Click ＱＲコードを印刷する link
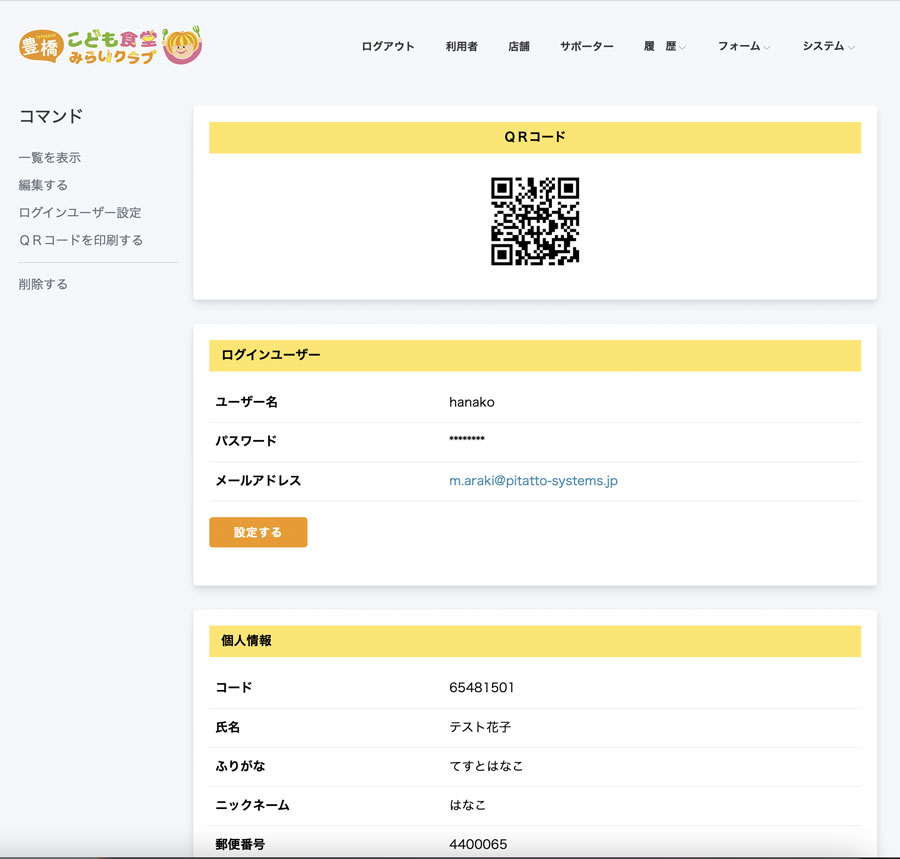The width and height of the screenshot is (900, 859). click(81, 240)
